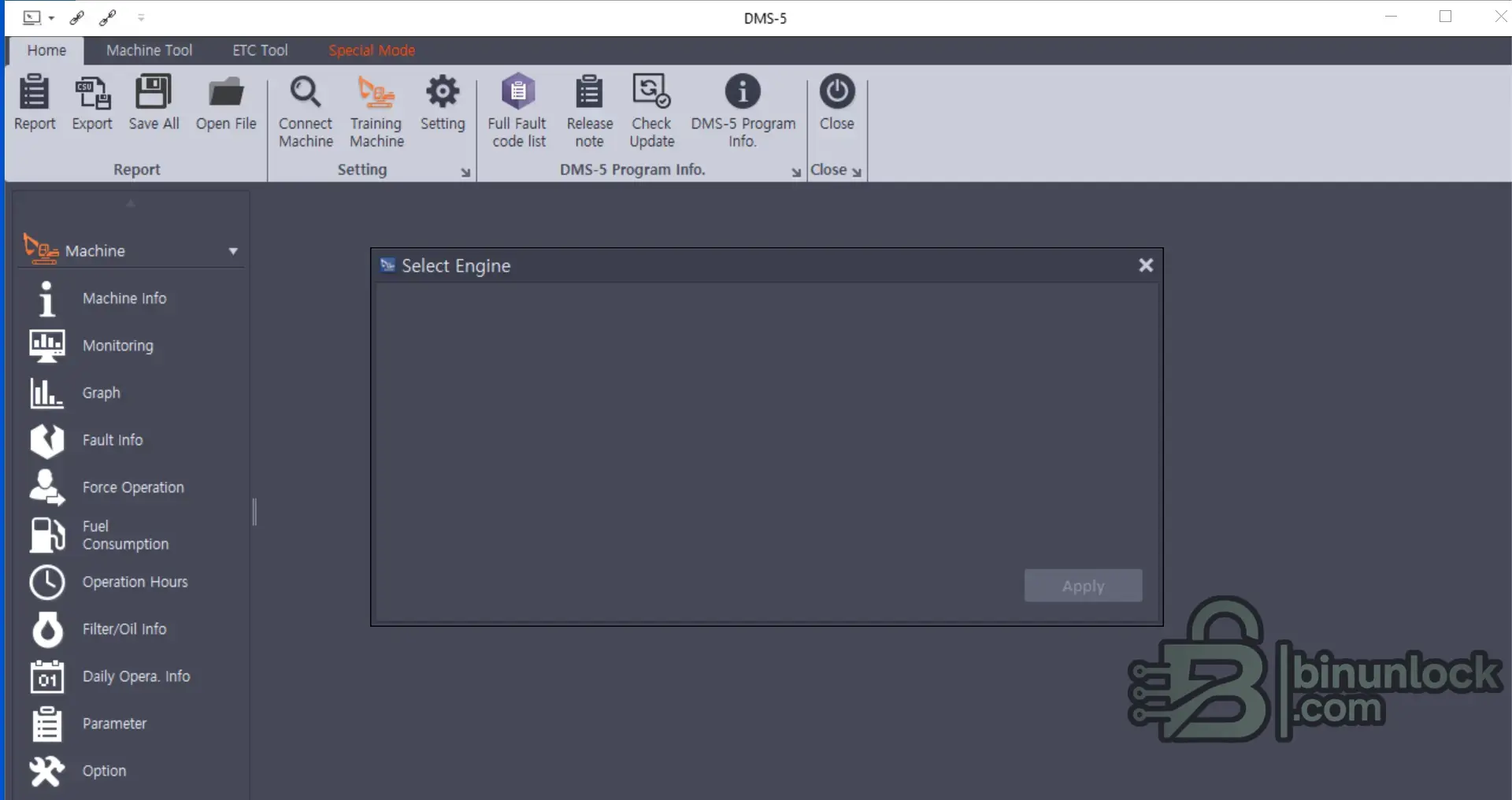Screen dimensions: 1512x800
Task: Switch to the ETC Tool tab
Action: point(260,50)
